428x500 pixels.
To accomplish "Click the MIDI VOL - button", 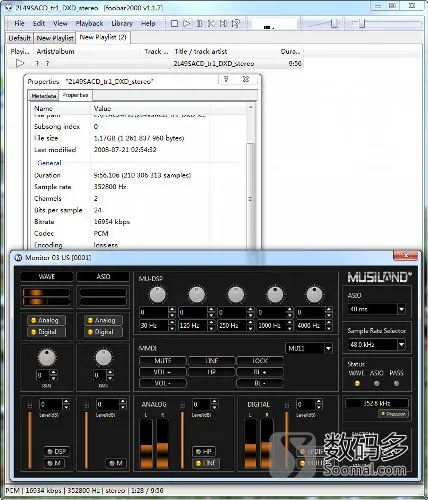I will (163, 383).
